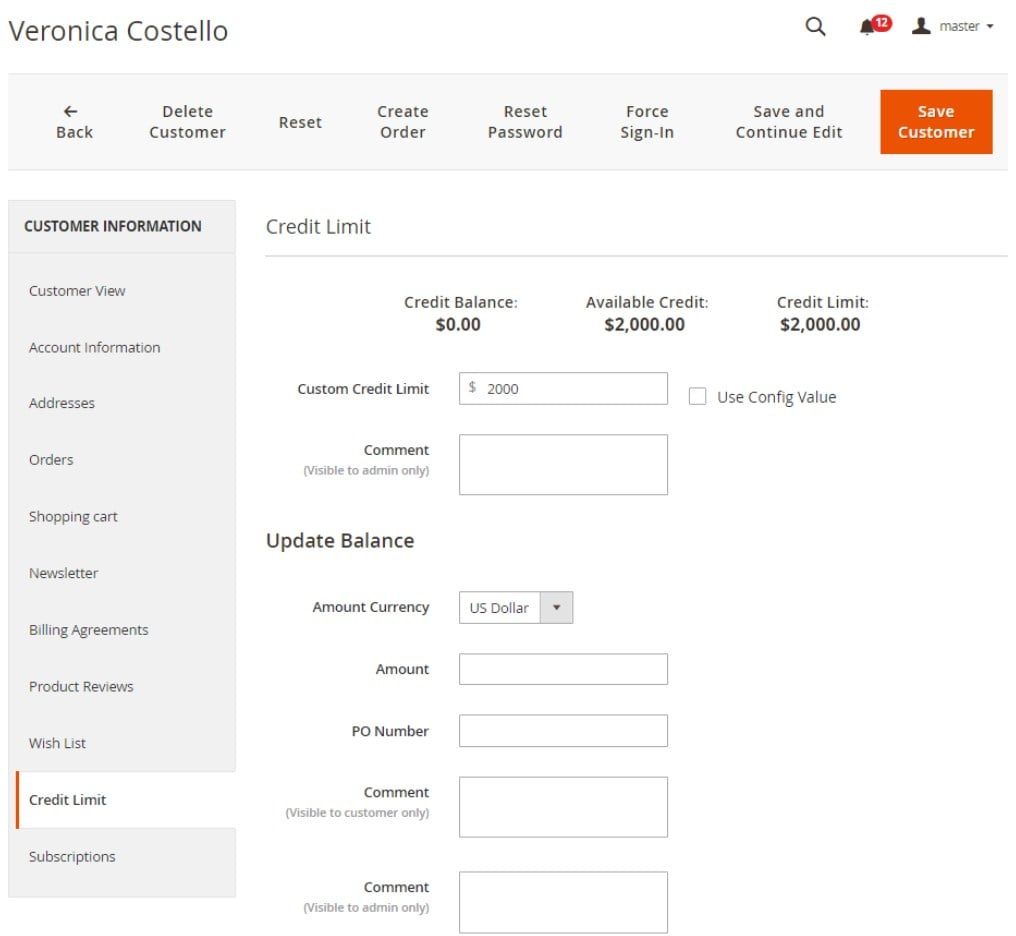Focus the Amount input field
The height and width of the screenshot is (936, 1016).
click(563, 669)
